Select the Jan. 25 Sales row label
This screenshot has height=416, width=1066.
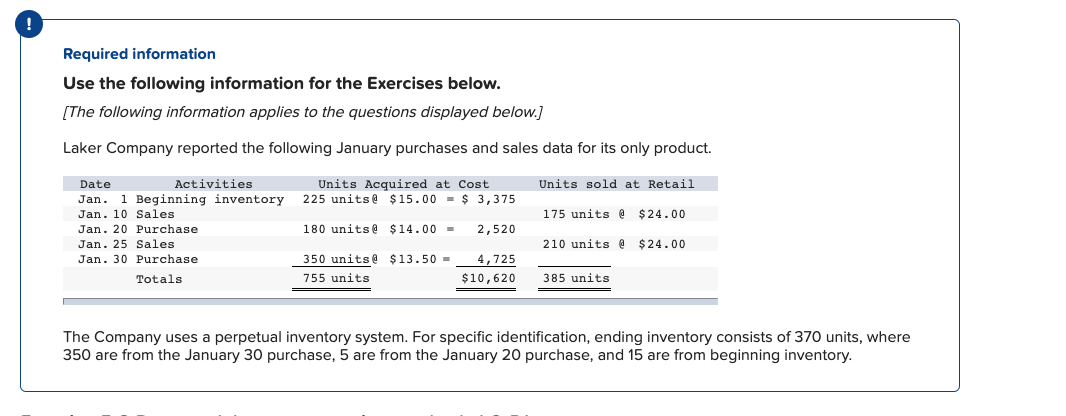(x=126, y=244)
